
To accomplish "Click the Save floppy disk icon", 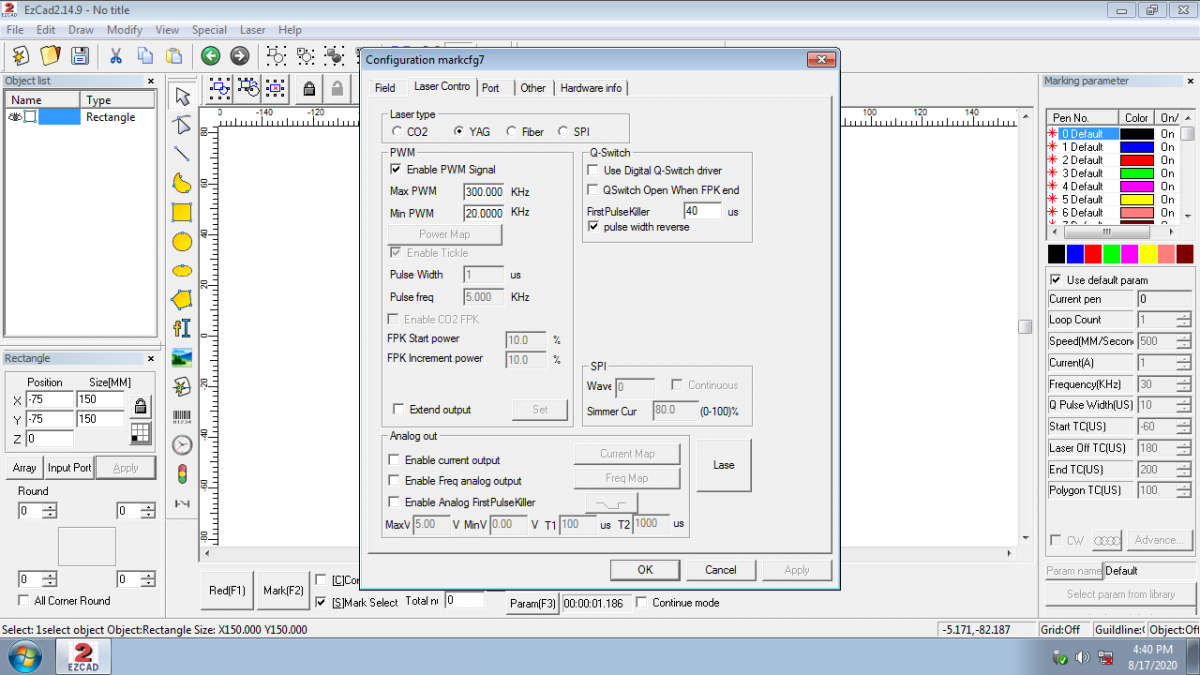I will (80, 56).
